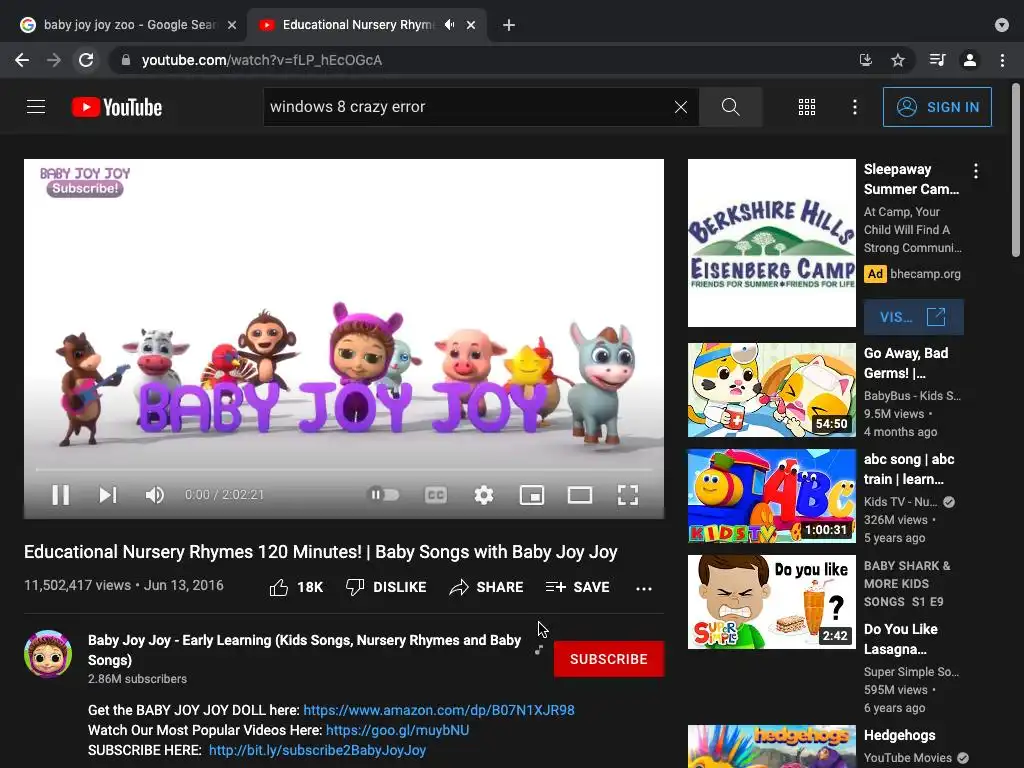This screenshot has height=768, width=1024.
Task: Open Berkshire Hills Eisenberg Camp ad thumbnail
Action: (x=771, y=243)
